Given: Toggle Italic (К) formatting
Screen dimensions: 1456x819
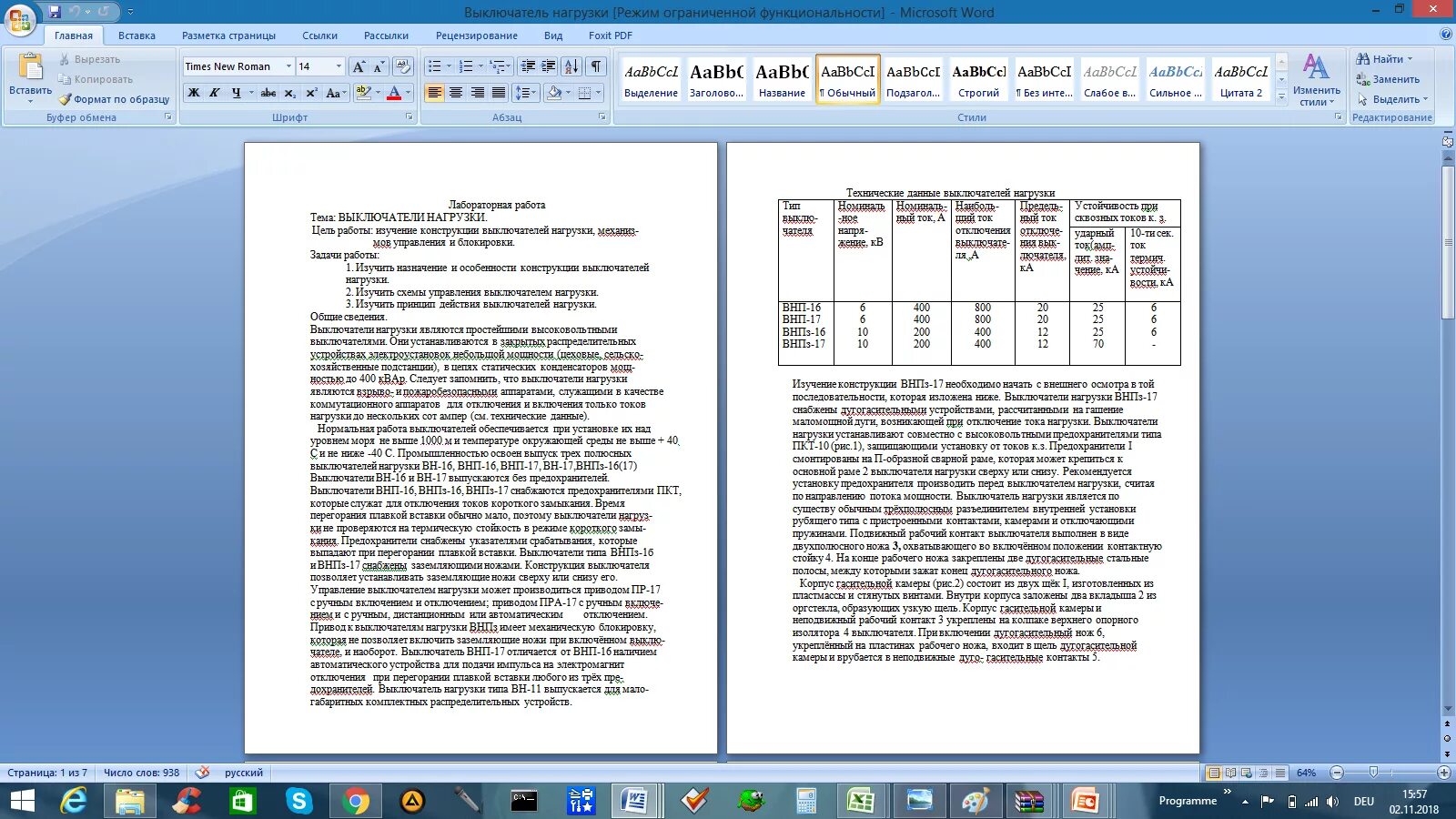Looking at the screenshot, I should click(x=215, y=93).
